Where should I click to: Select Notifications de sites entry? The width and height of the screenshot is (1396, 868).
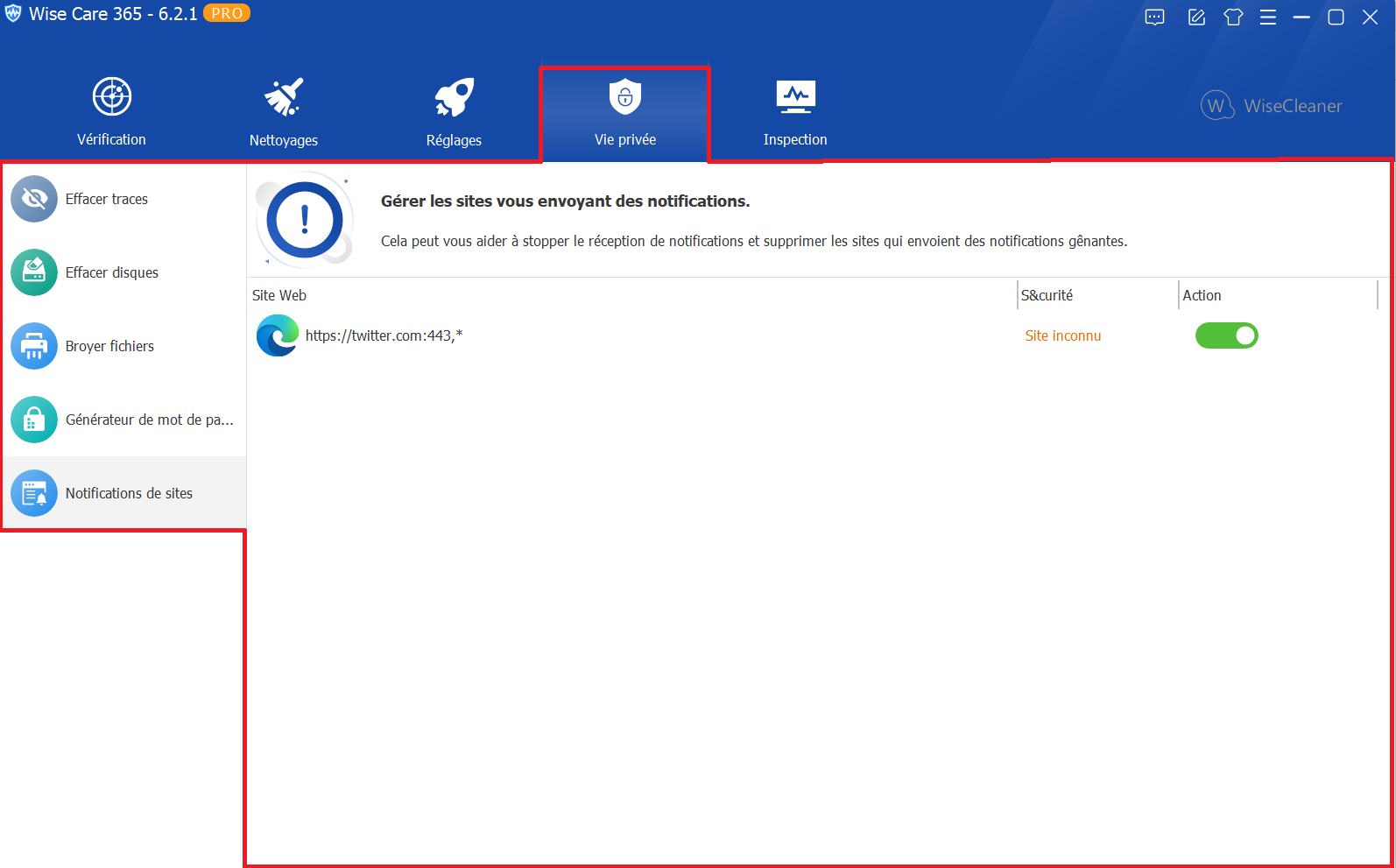[x=124, y=493]
